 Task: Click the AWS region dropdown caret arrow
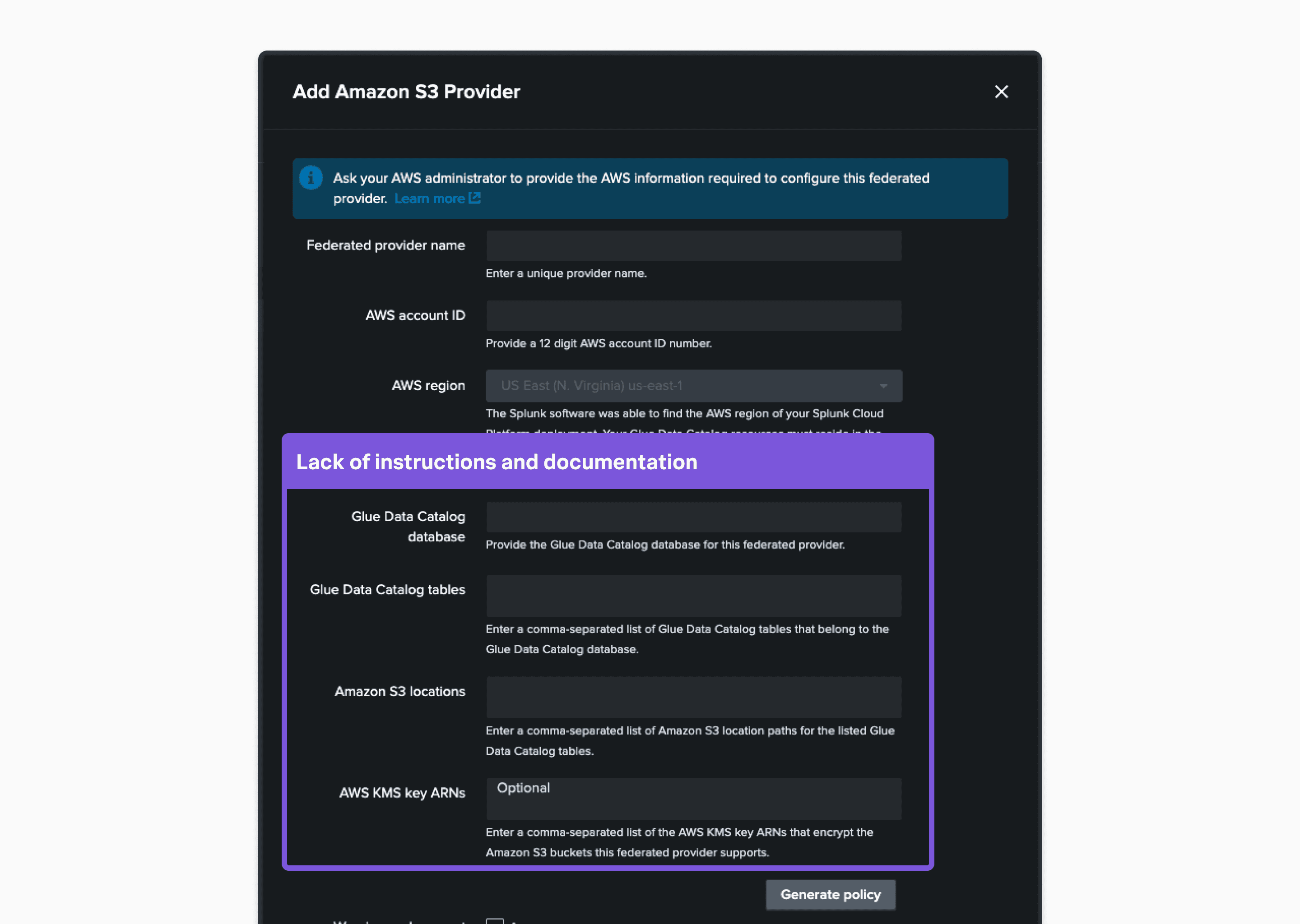pos(883,386)
